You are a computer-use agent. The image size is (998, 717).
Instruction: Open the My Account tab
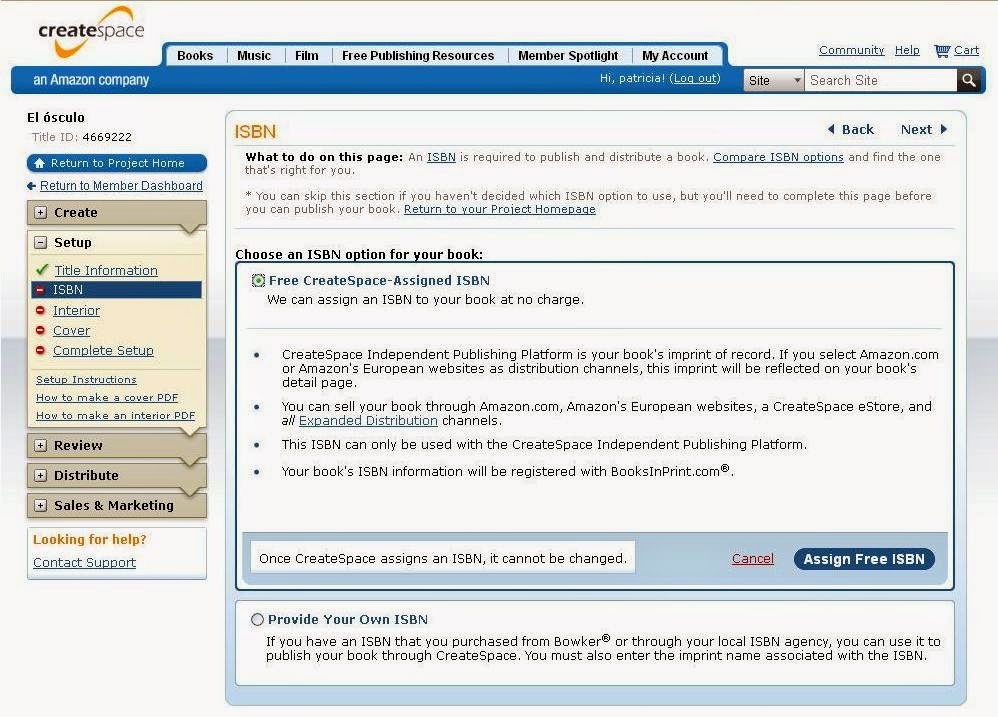click(x=675, y=55)
